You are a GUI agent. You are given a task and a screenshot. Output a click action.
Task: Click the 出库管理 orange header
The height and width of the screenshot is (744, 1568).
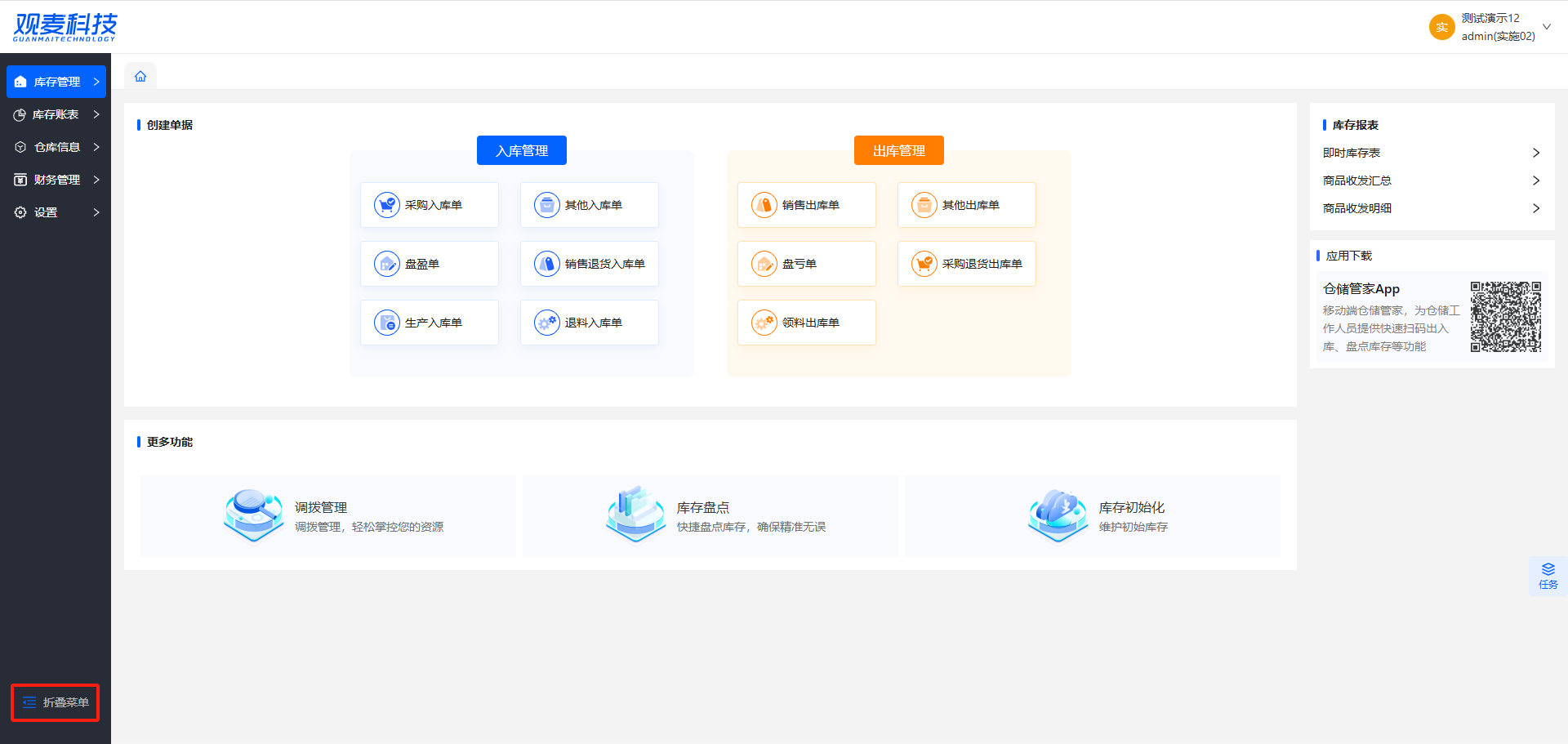(899, 150)
